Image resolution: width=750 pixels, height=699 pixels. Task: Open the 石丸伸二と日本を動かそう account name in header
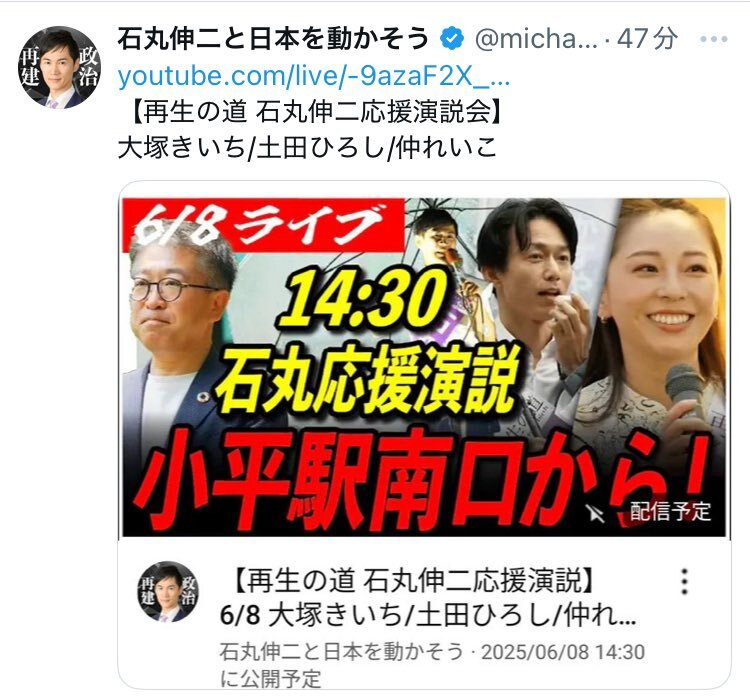pos(274,39)
